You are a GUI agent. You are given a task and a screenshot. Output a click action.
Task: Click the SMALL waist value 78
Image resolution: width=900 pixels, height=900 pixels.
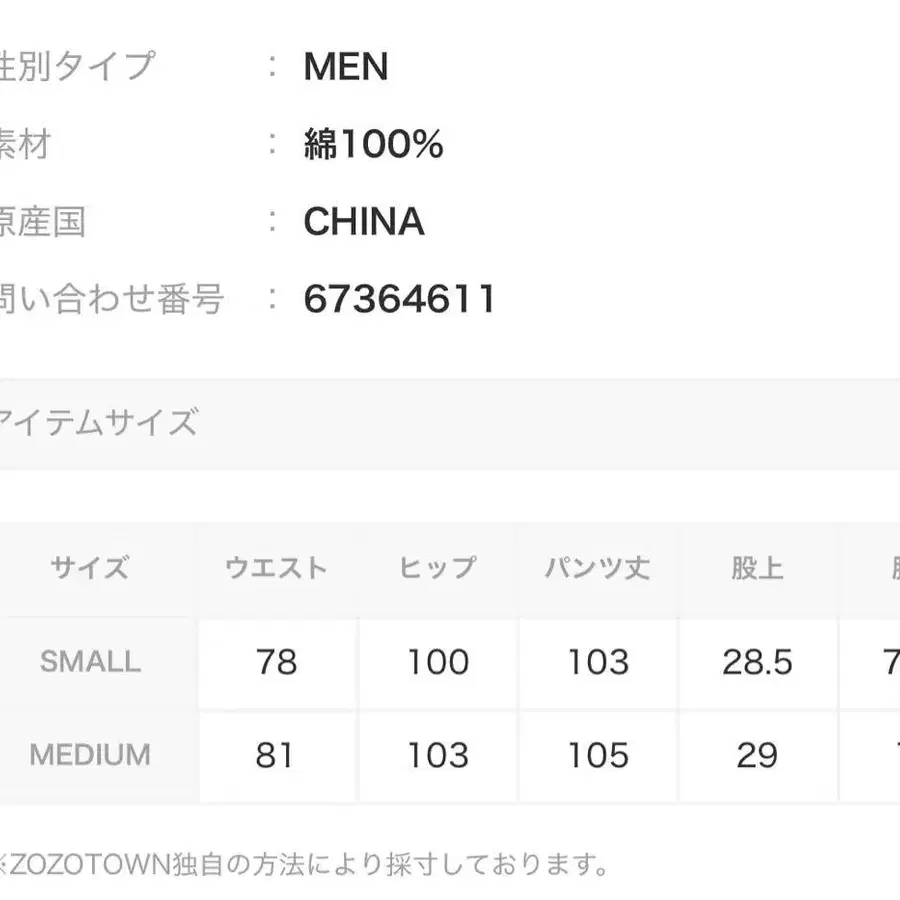point(276,662)
